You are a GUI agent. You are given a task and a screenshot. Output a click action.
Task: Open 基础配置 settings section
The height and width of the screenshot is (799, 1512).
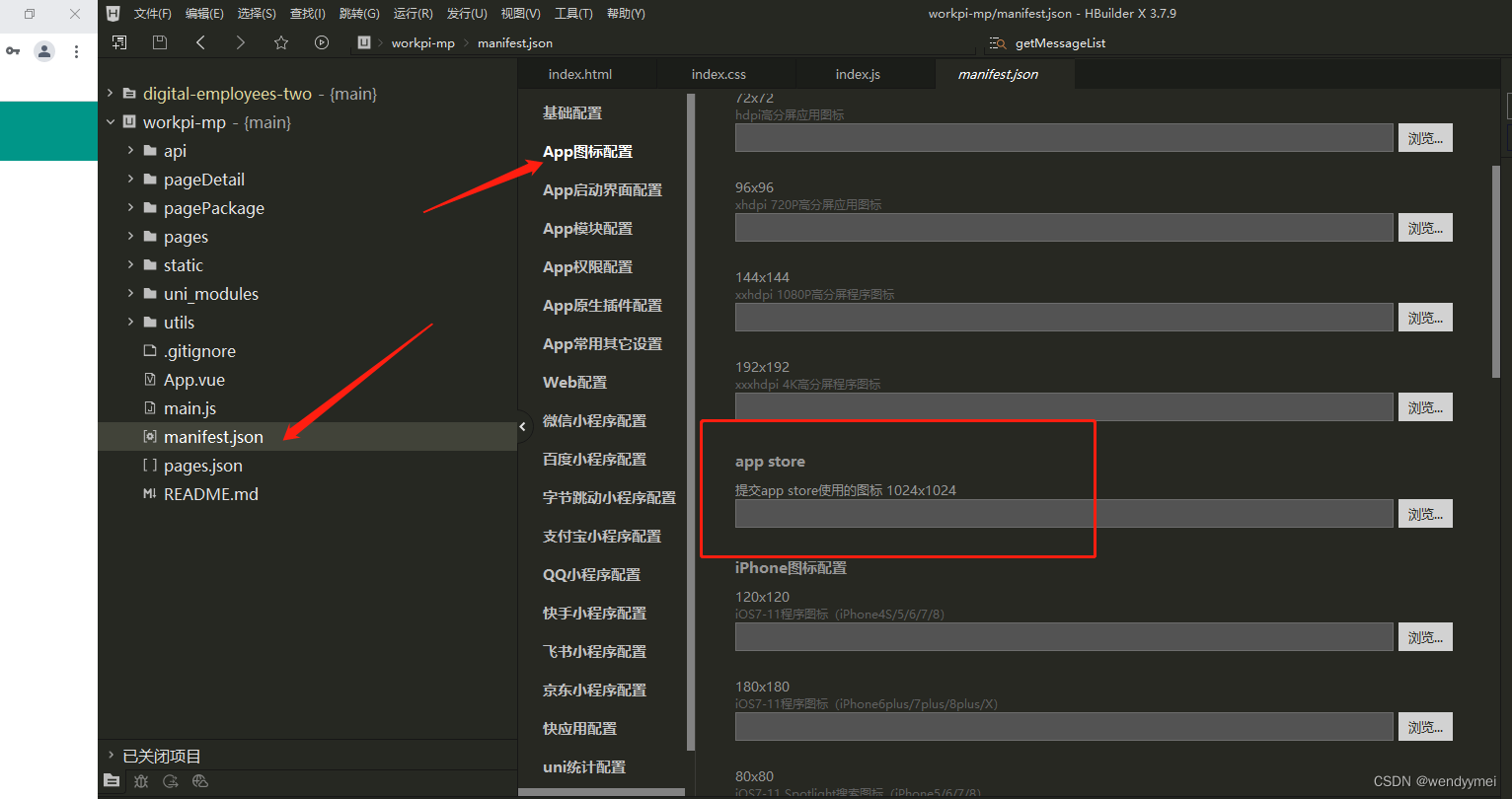point(572,113)
